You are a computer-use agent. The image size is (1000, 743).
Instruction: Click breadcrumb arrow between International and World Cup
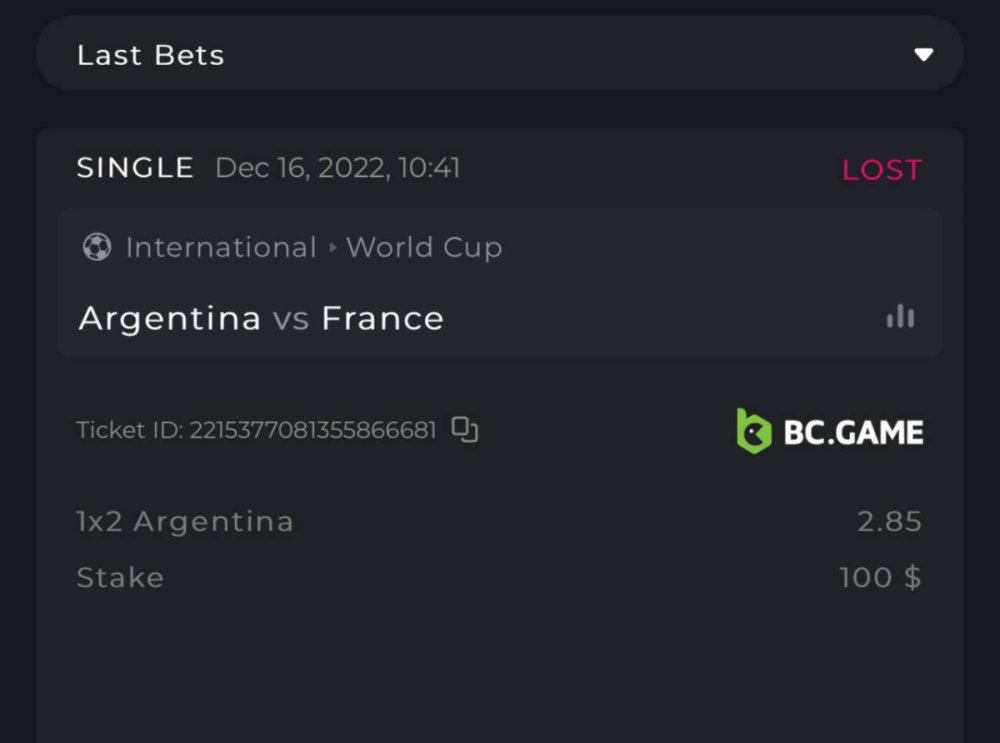coord(332,248)
